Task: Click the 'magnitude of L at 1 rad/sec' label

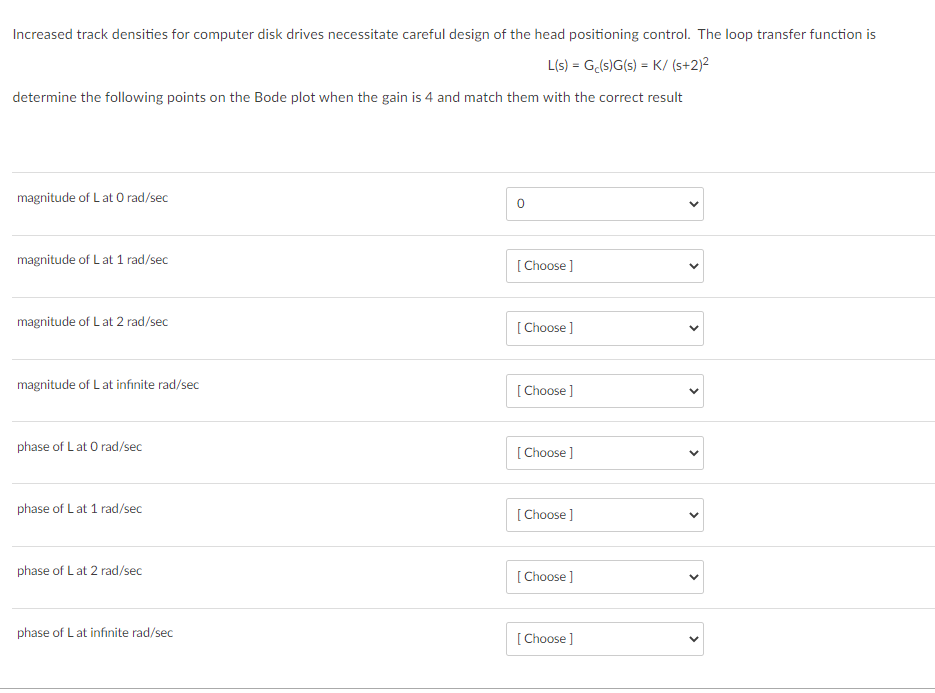Action: coord(92,260)
